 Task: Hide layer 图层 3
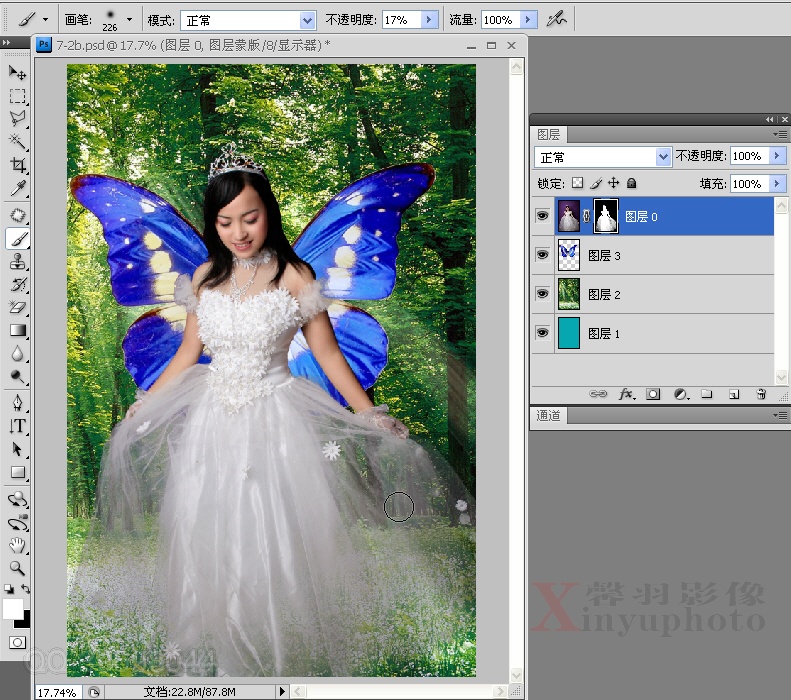[x=542, y=255]
